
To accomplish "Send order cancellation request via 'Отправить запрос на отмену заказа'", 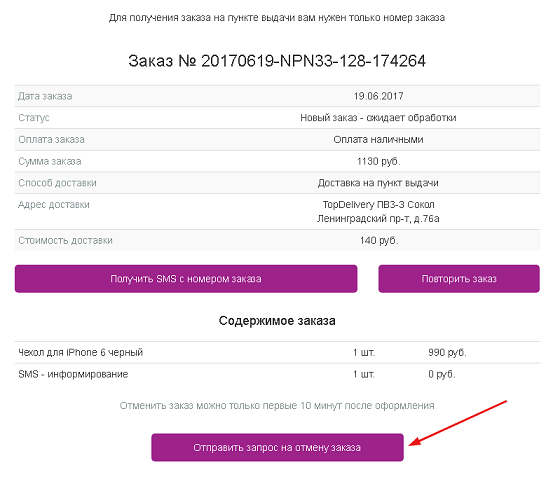I will pyautogui.click(x=277, y=447).
